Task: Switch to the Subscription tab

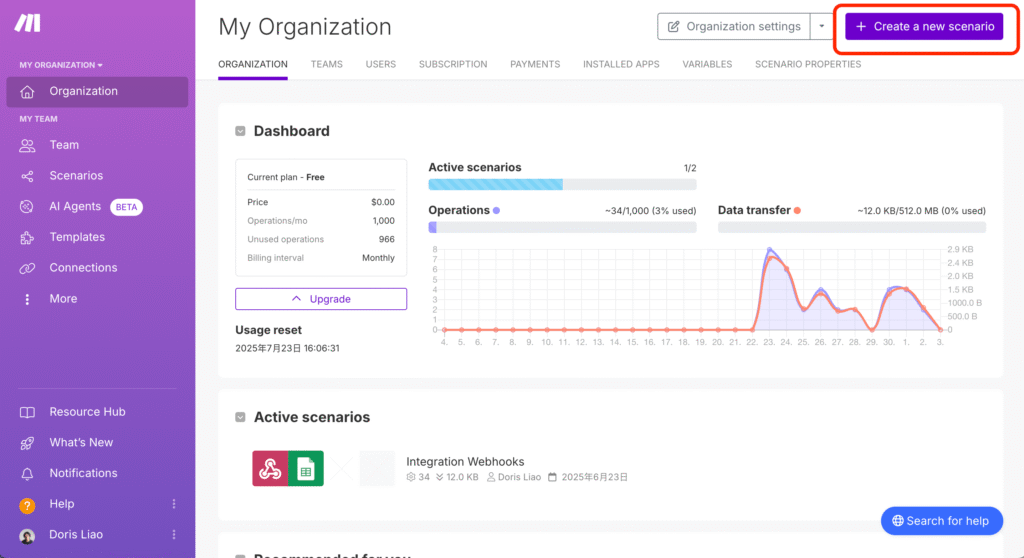Action: 453,64
